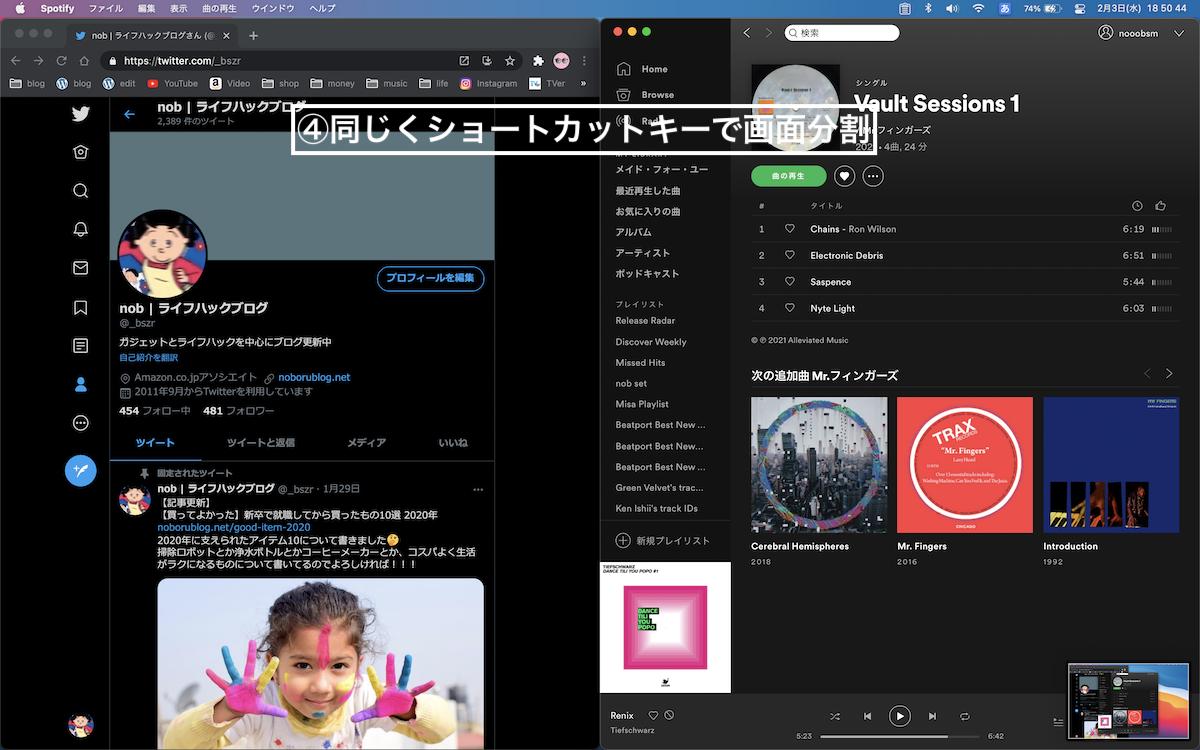
Task: Open Cerebral Hemispheres album cover
Action: pos(819,465)
